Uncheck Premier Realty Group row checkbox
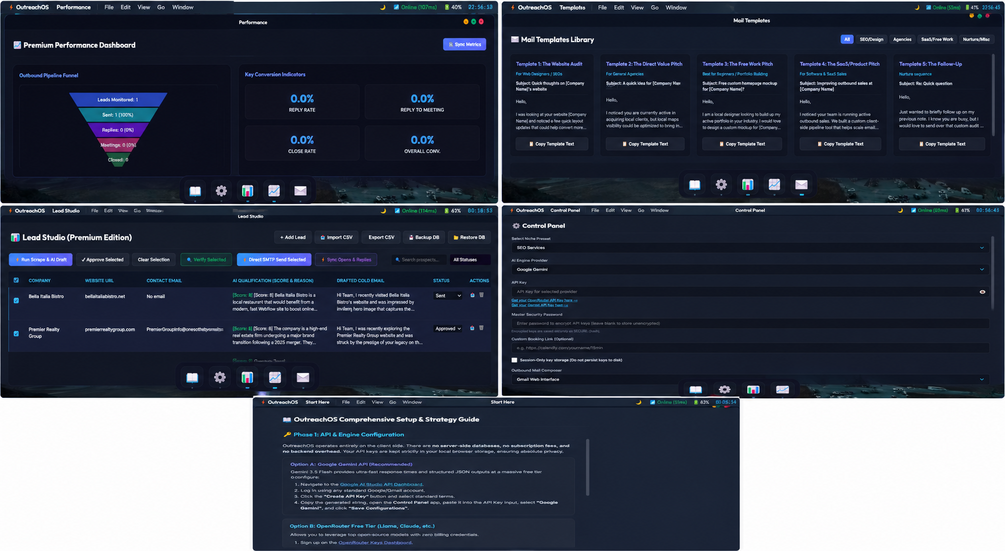This screenshot has height=551, width=1005. coord(17,333)
